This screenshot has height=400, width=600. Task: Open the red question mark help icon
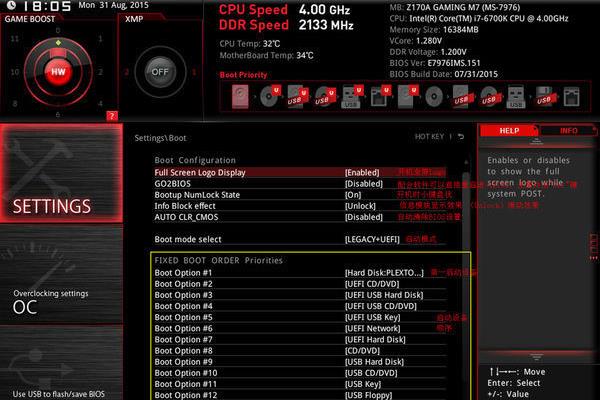point(112,116)
